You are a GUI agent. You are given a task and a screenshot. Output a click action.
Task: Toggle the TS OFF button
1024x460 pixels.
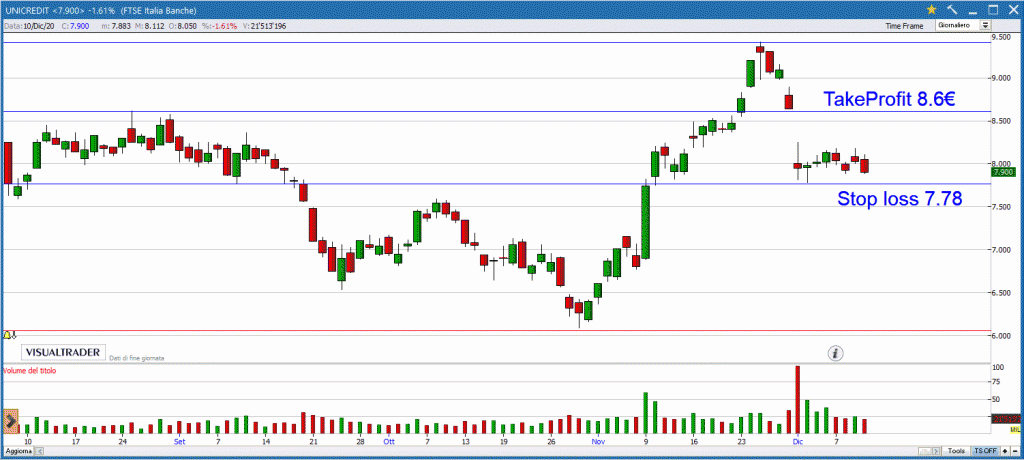[985, 452]
